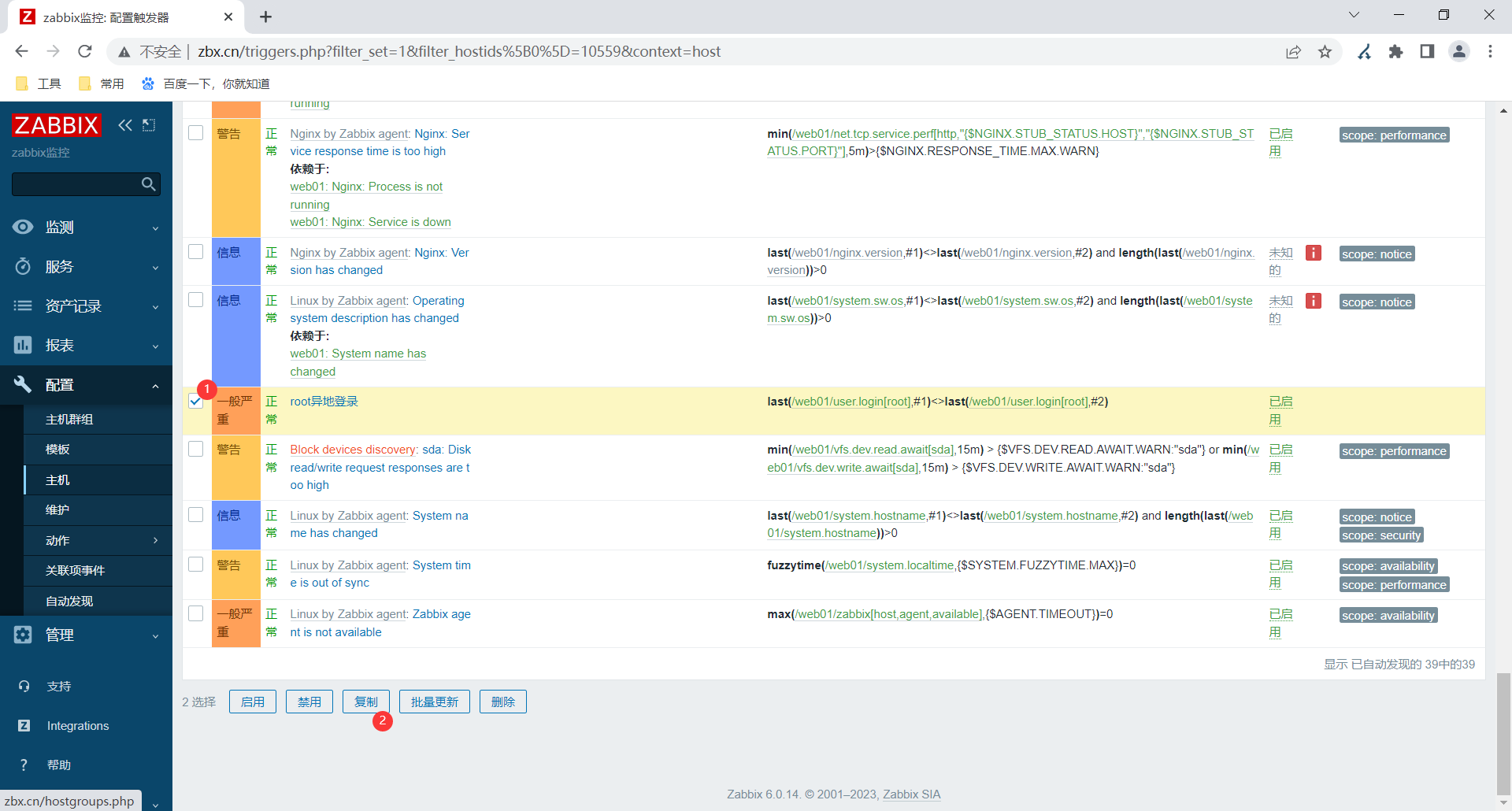Screen dimensions: 1512x811
Task: Open the root异地登录 trigger link
Action: click(324, 402)
